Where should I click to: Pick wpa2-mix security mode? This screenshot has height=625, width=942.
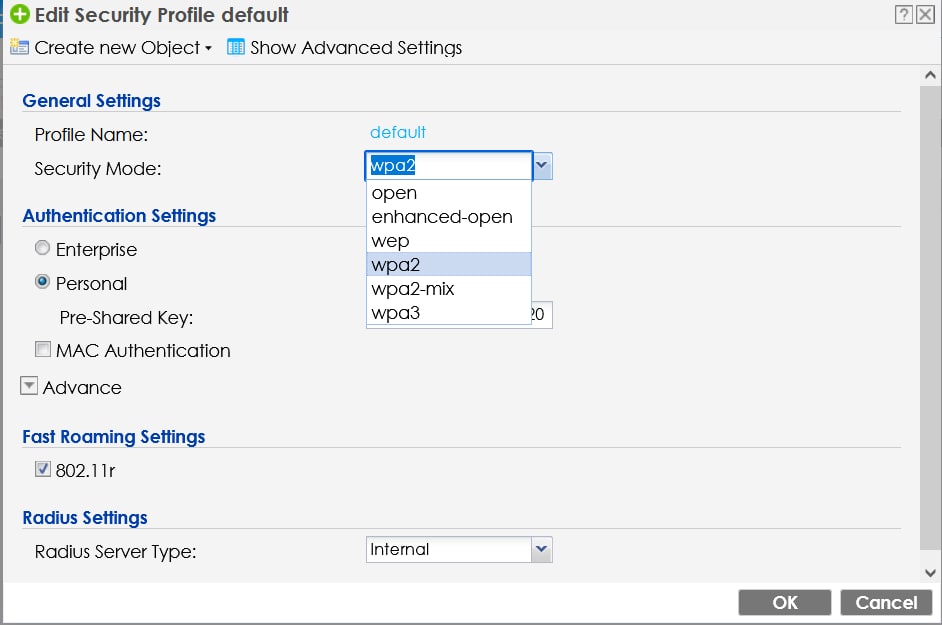coord(413,289)
